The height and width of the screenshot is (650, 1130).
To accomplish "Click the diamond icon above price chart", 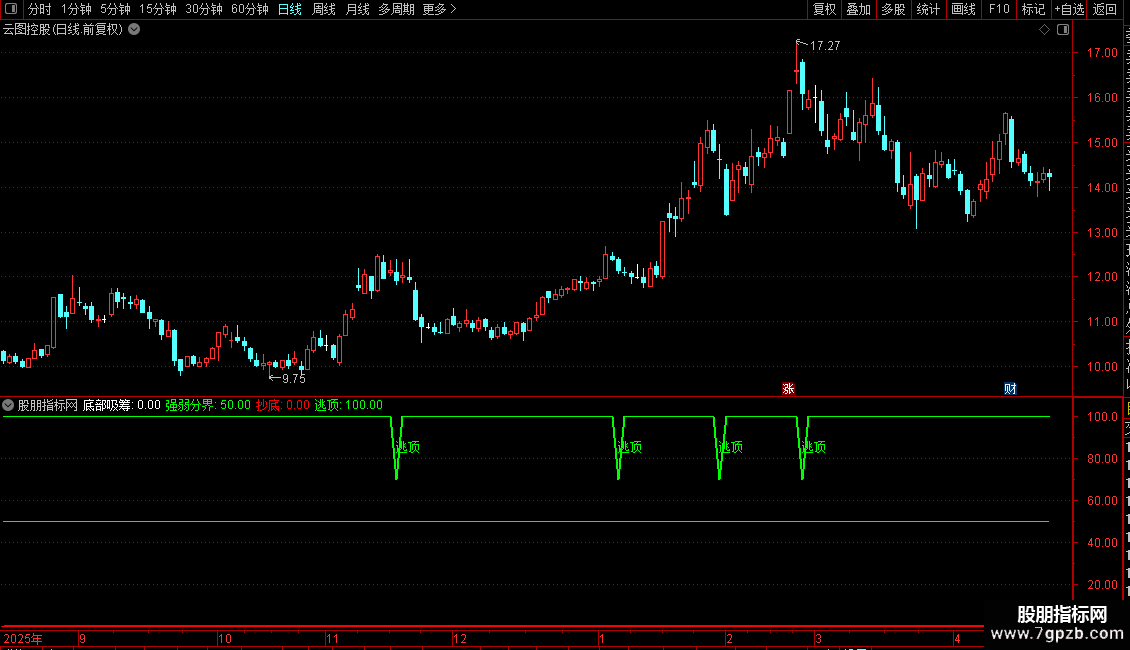I will [1044, 30].
